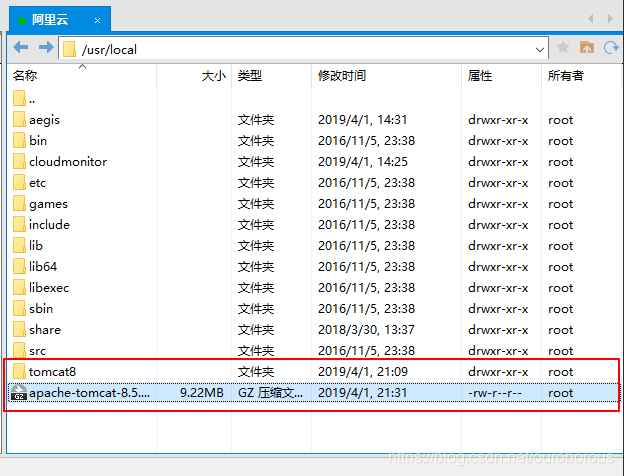The width and height of the screenshot is (624, 476).
Task: Click the back navigation arrow
Action: click(x=21, y=47)
